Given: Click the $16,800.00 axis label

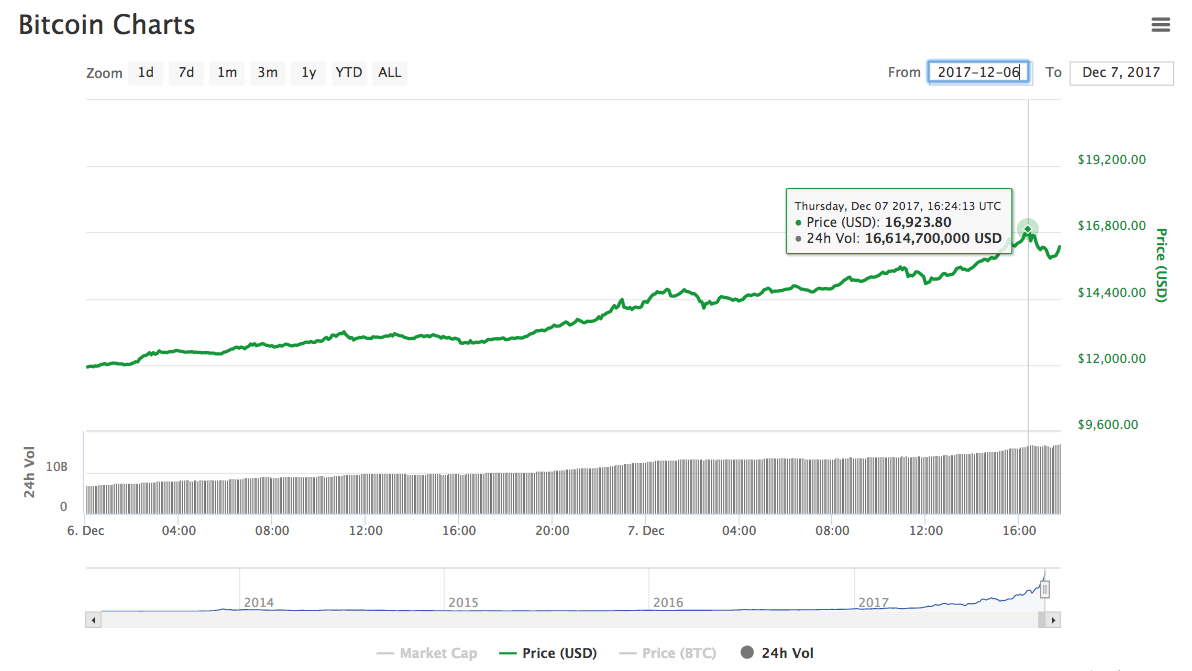Looking at the screenshot, I should coord(1111,226).
